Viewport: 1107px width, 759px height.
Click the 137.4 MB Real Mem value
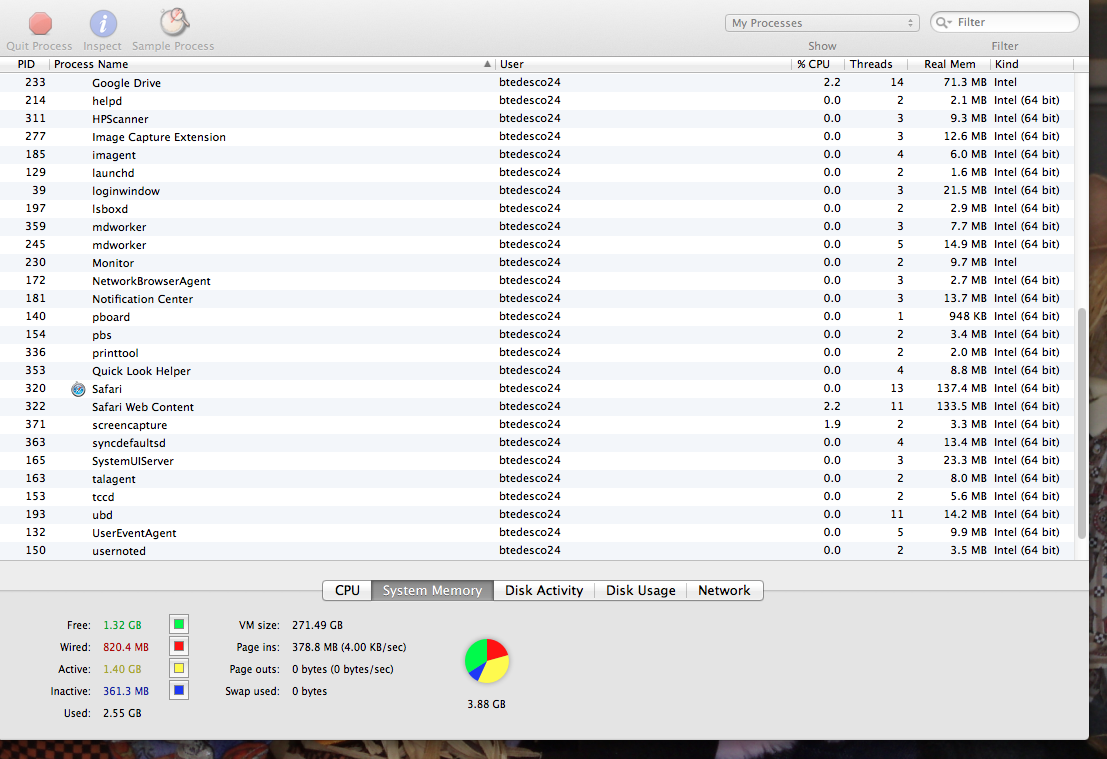961,388
